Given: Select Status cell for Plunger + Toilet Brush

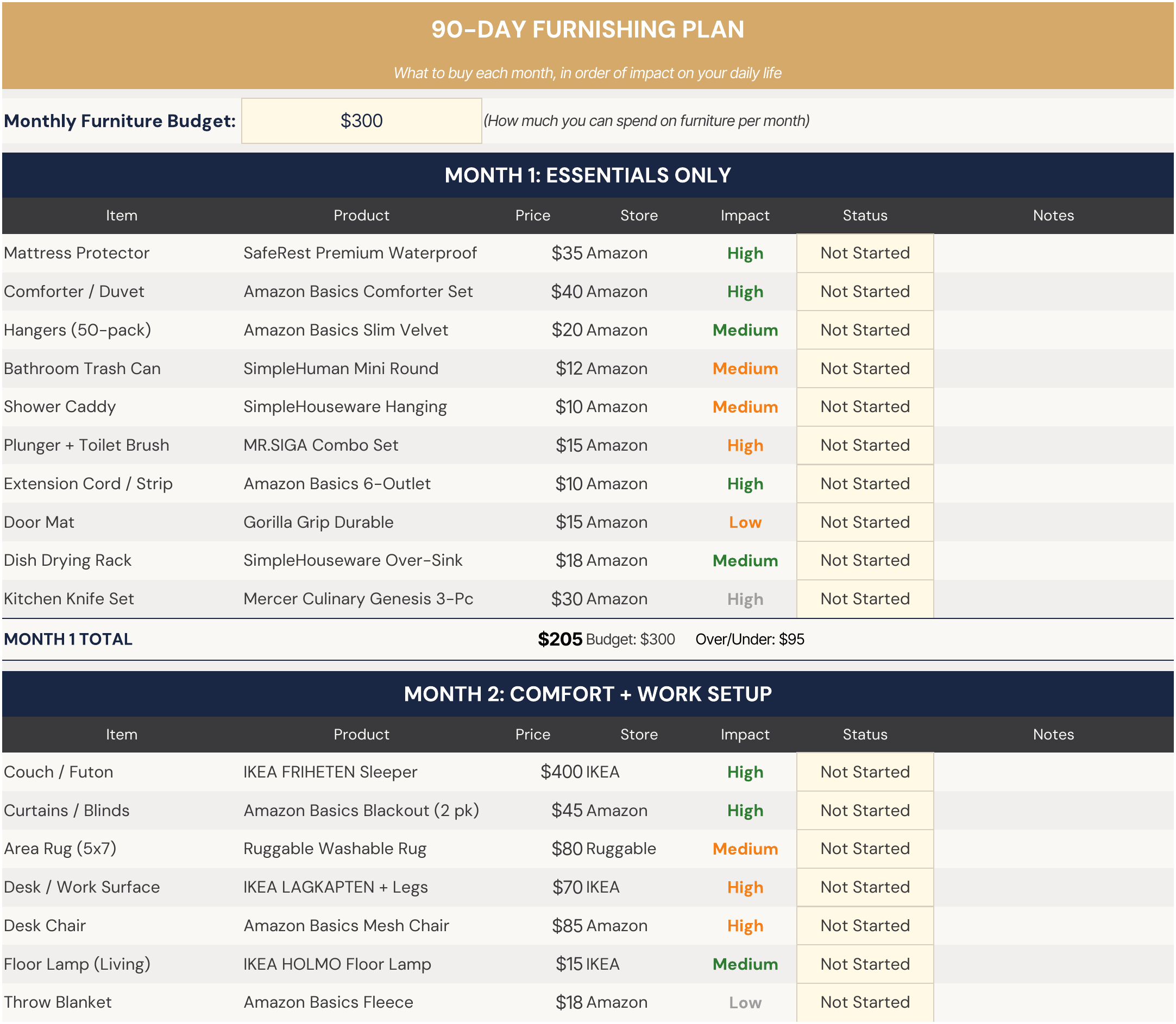Looking at the screenshot, I should coord(865,445).
